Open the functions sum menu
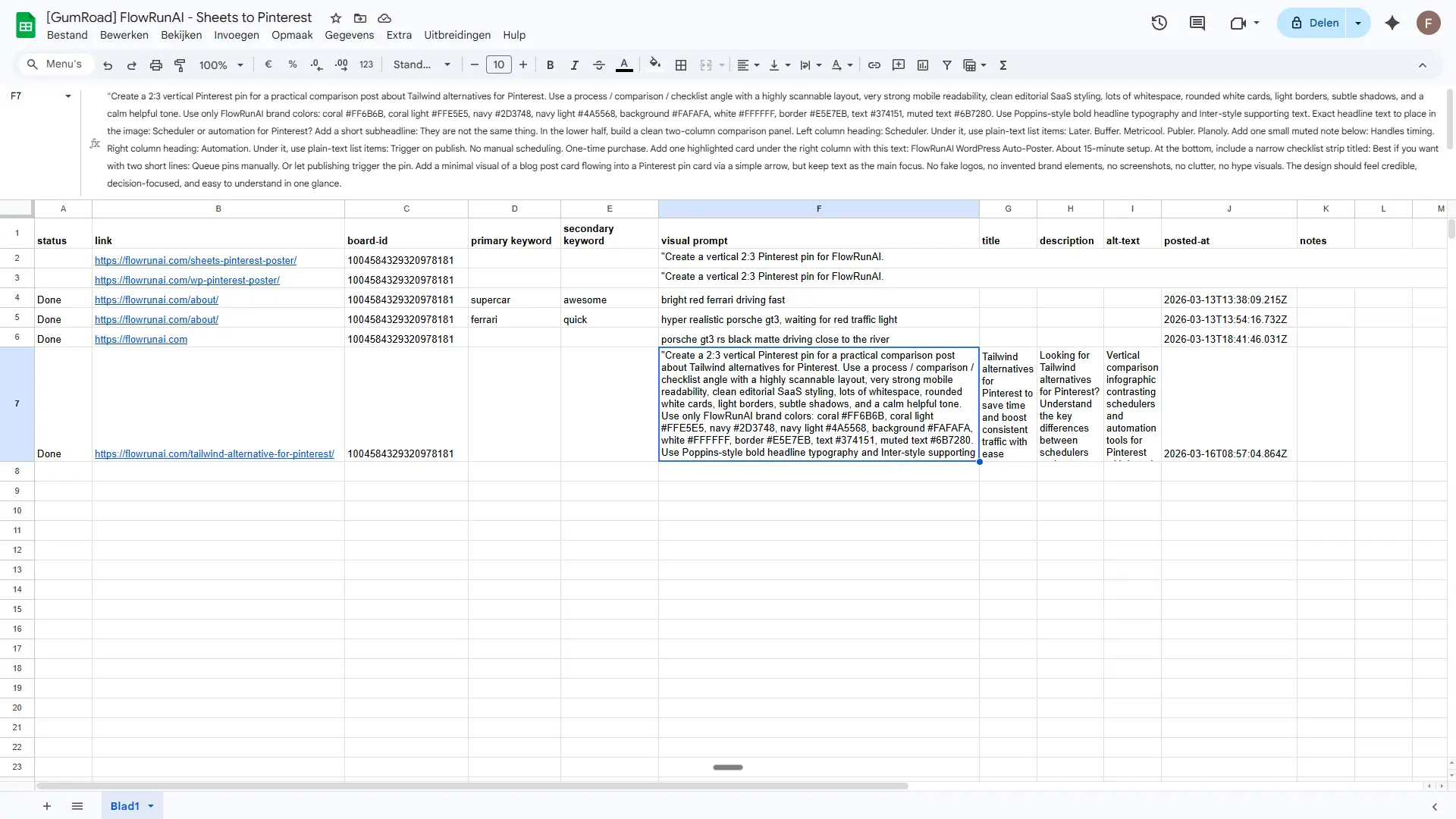The width and height of the screenshot is (1456, 819). pyautogui.click(x=1003, y=65)
